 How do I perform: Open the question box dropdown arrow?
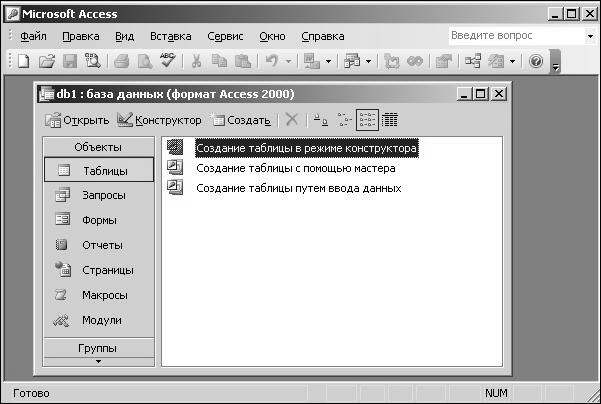click(x=590, y=36)
